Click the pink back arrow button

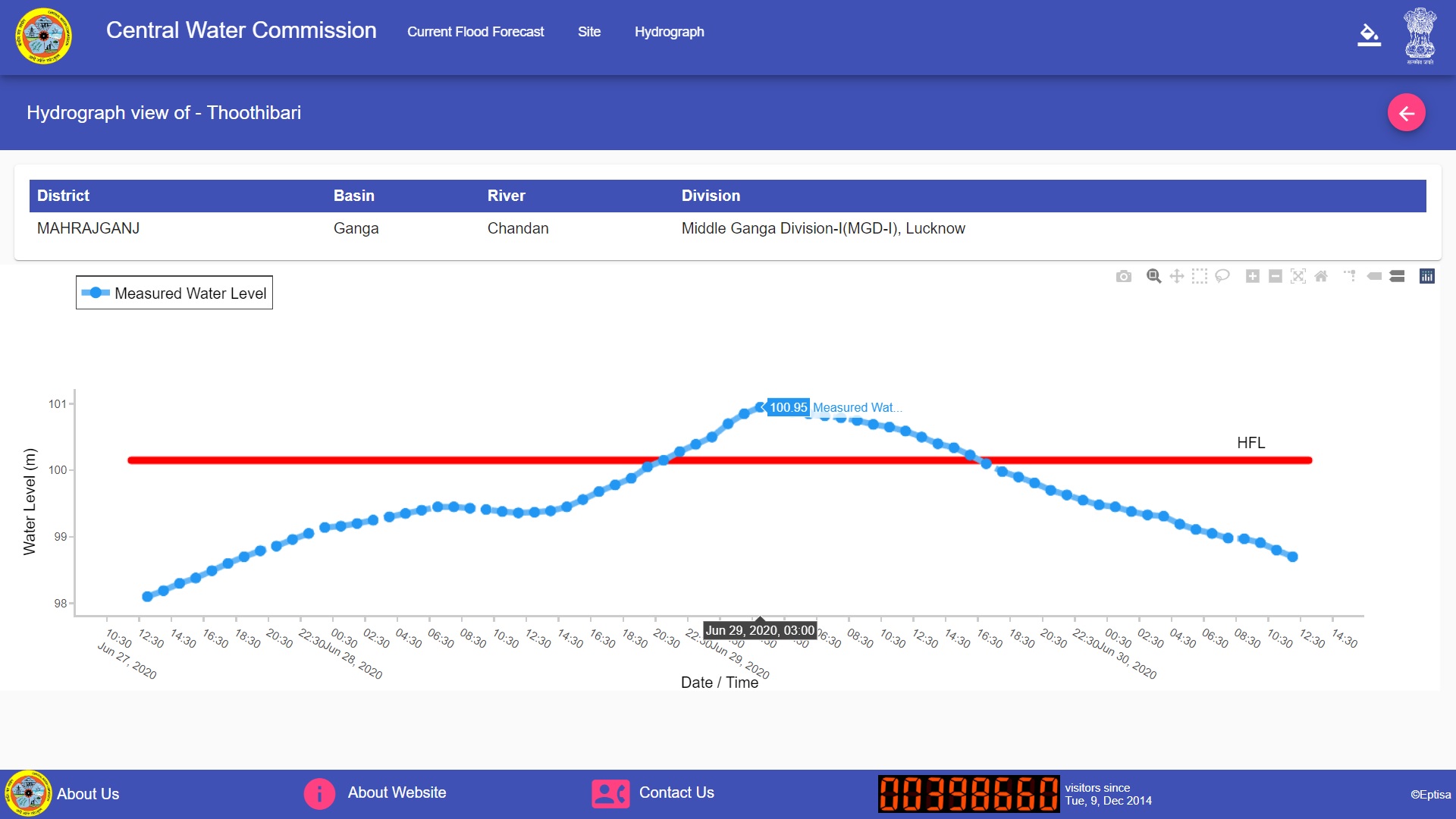tap(1406, 113)
